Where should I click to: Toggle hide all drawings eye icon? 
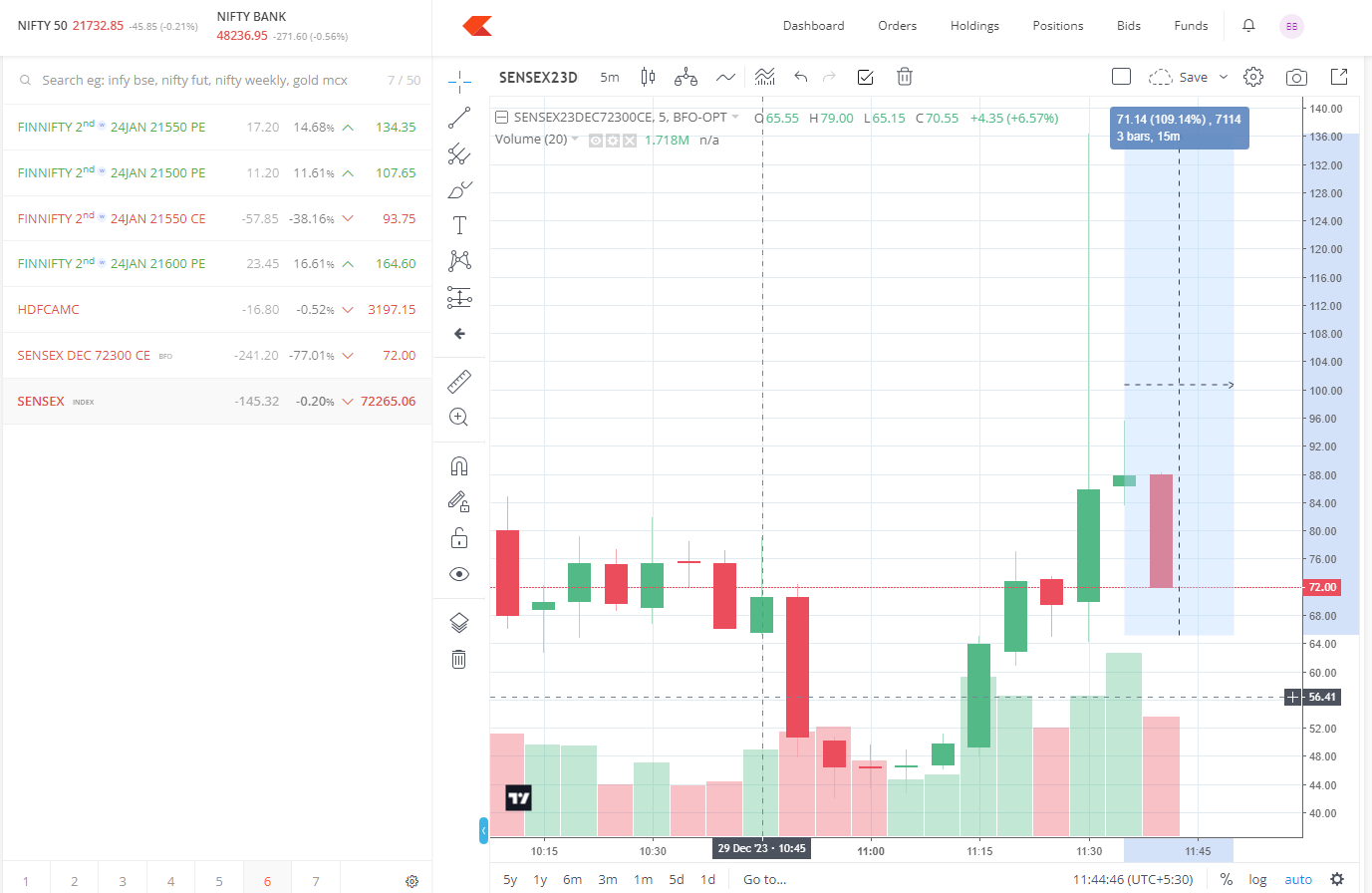pyautogui.click(x=459, y=574)
